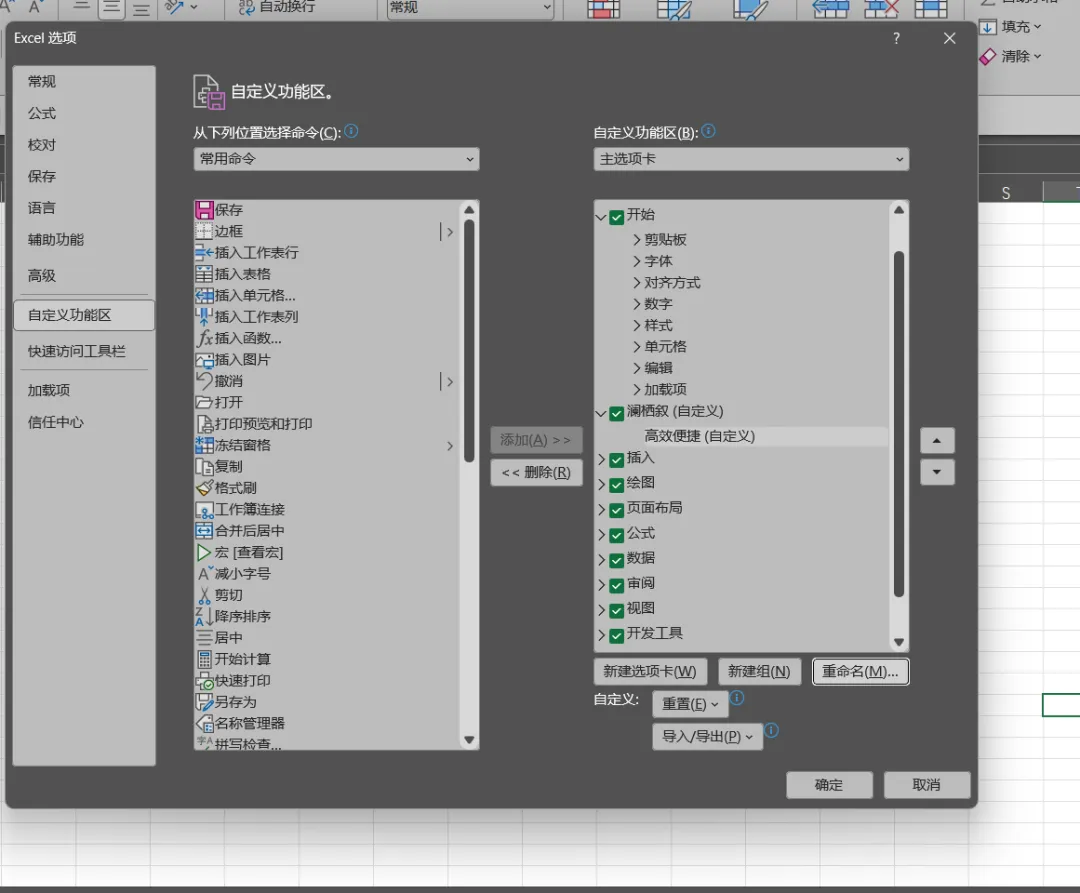Collapse the 开始 tab tree node

(601, 217)
